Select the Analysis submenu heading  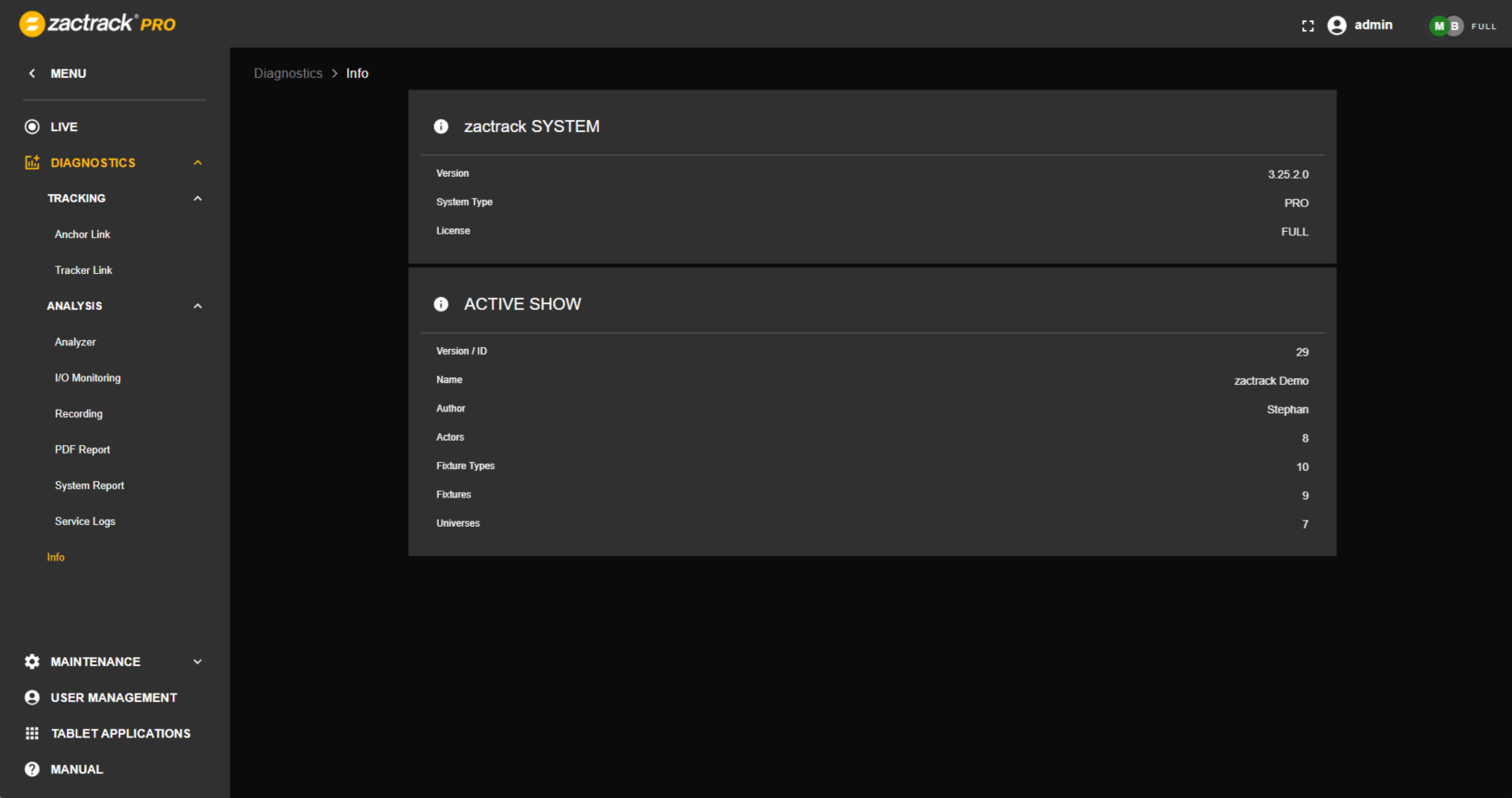(x=75, y=306)
